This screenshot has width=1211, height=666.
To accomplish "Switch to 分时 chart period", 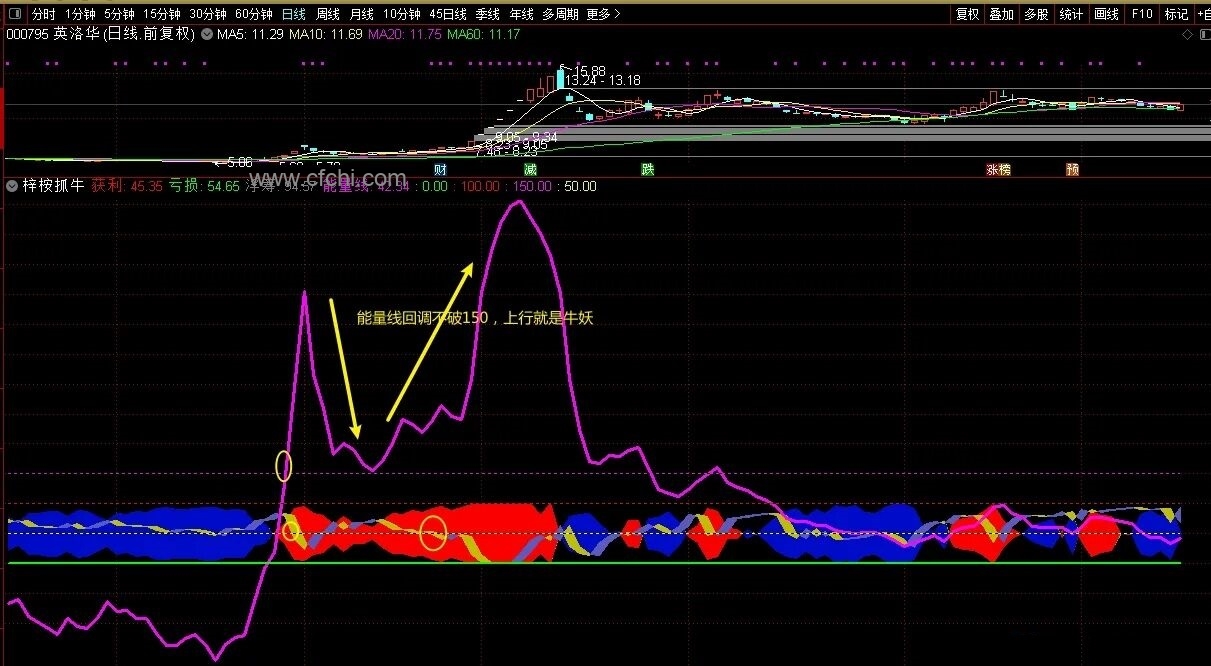I will click(x=43, y=14).
